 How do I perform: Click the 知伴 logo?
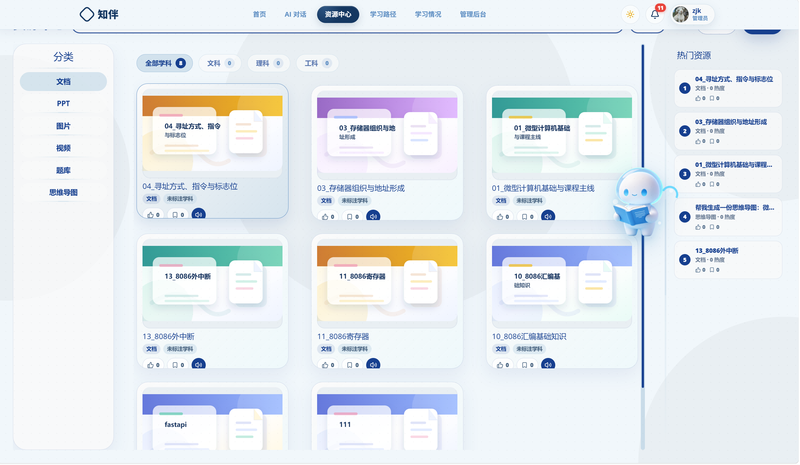(99, 14)
